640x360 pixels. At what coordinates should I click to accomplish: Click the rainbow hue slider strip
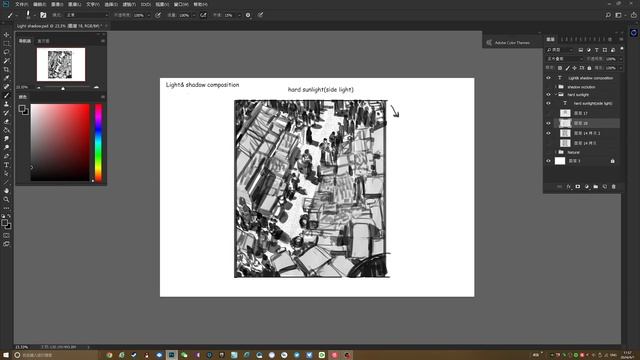click(98, 142)
